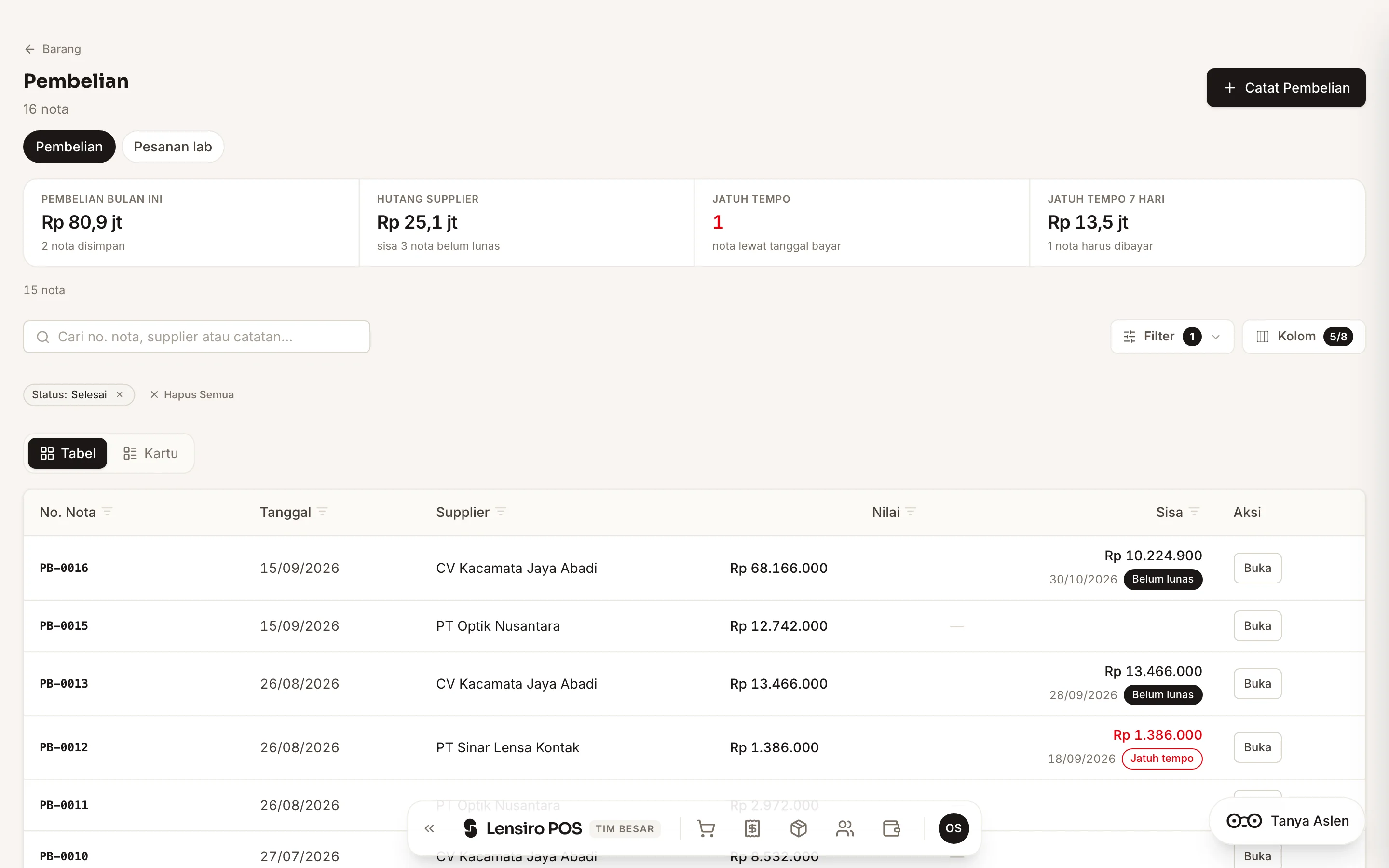Sort by Tanggal column icon
Image resolution: width=1389 pixels, height=868 pixels.
click(322, 512)
